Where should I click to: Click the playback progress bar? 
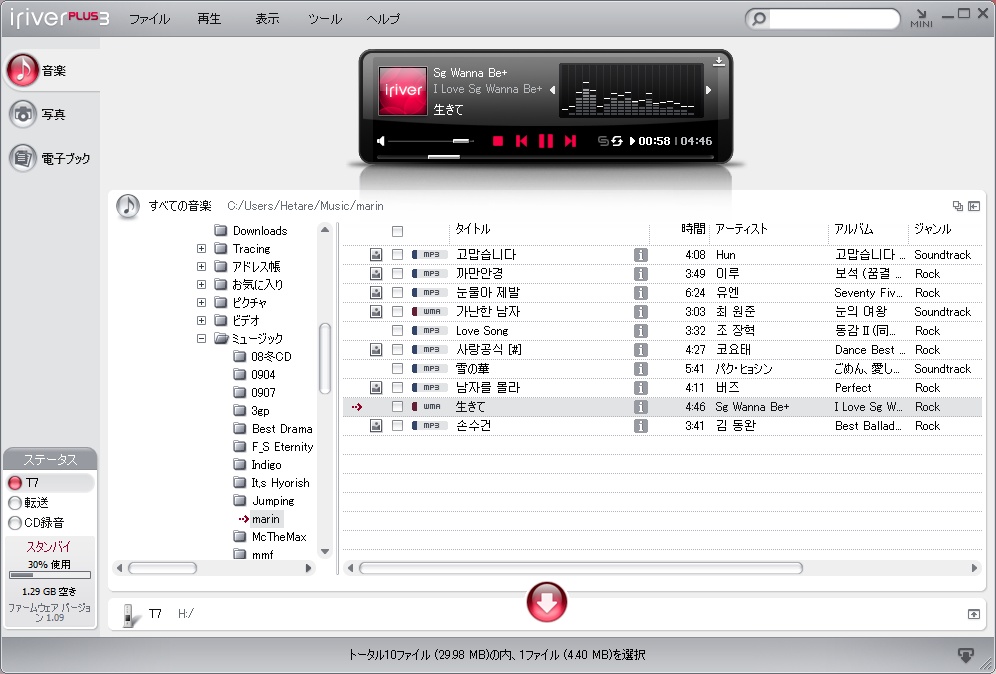546,156
